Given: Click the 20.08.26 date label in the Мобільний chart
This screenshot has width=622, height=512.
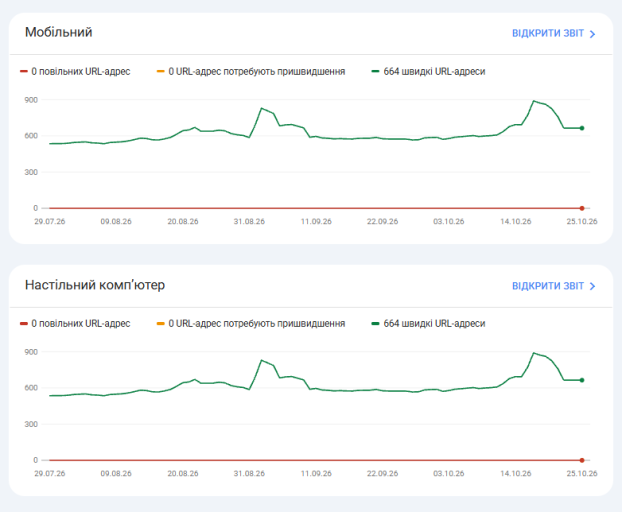Looking at the screenshot, I should [182, 221].
